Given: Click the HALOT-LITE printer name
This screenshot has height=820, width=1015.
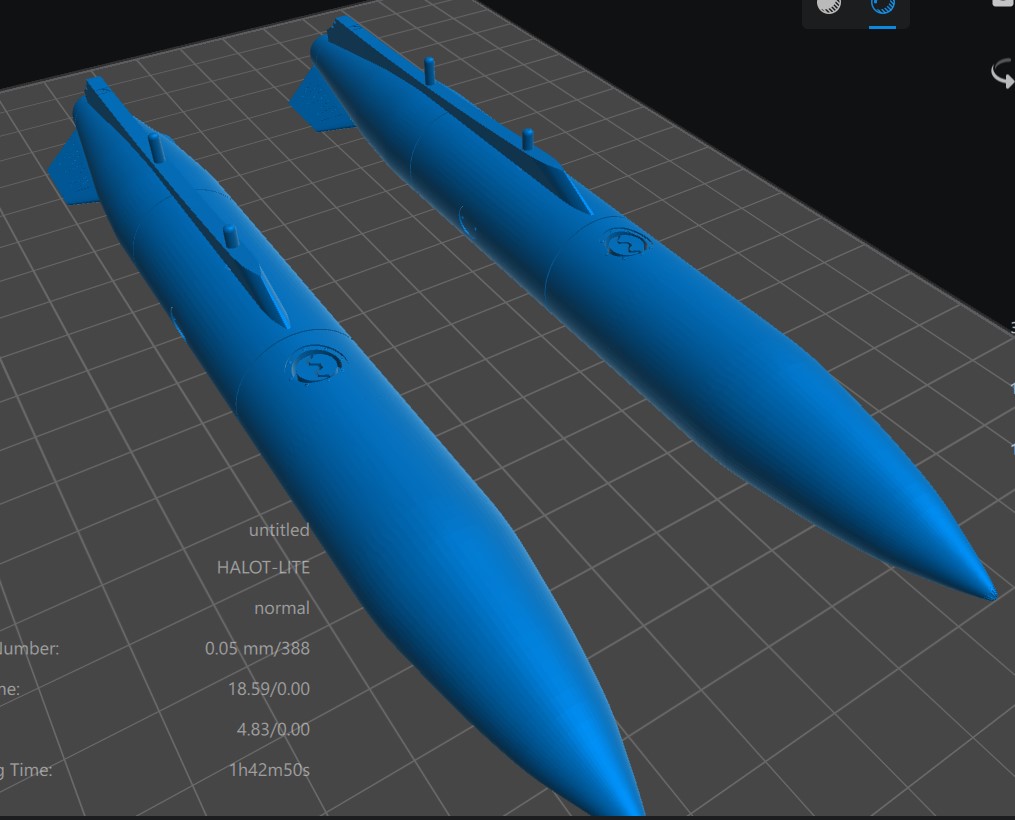Looking at the screenshot, I should (263, 567).
